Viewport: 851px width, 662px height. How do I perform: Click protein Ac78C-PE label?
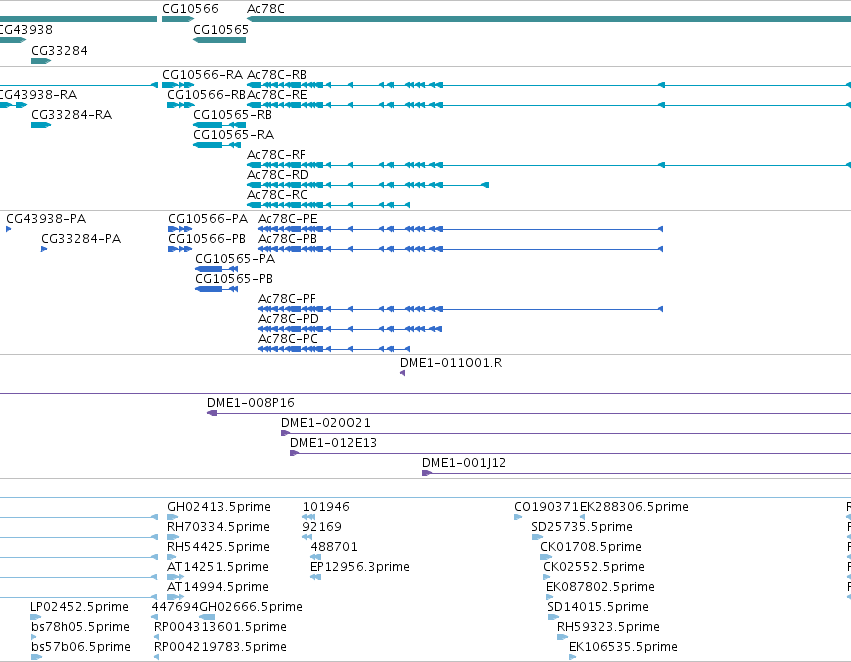coord(288,219)
